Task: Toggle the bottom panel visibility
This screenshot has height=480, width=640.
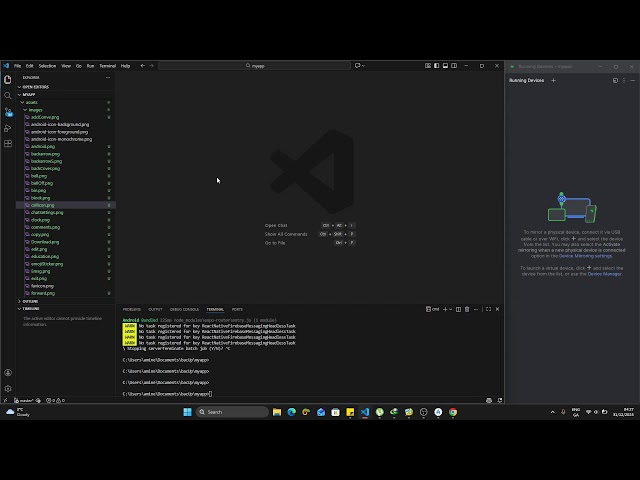Action: coord(446,66)
